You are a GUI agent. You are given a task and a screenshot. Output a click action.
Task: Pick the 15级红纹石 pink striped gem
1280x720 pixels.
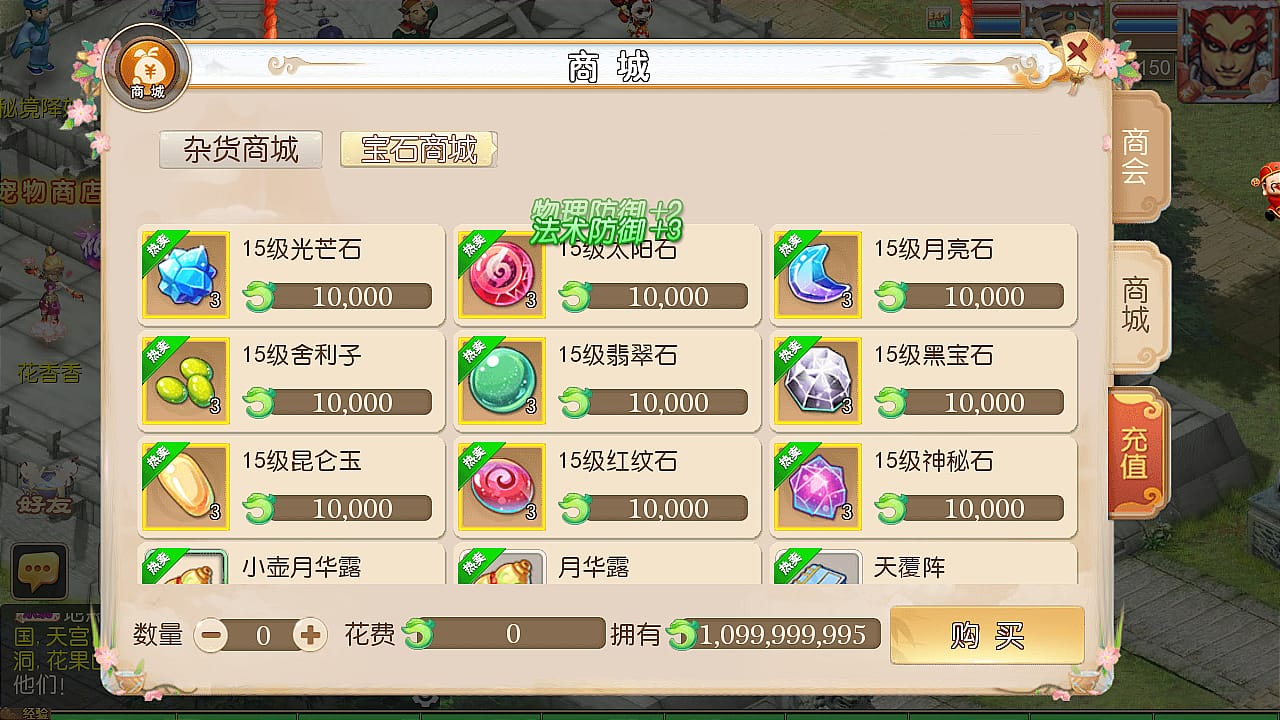click(502, 486)
